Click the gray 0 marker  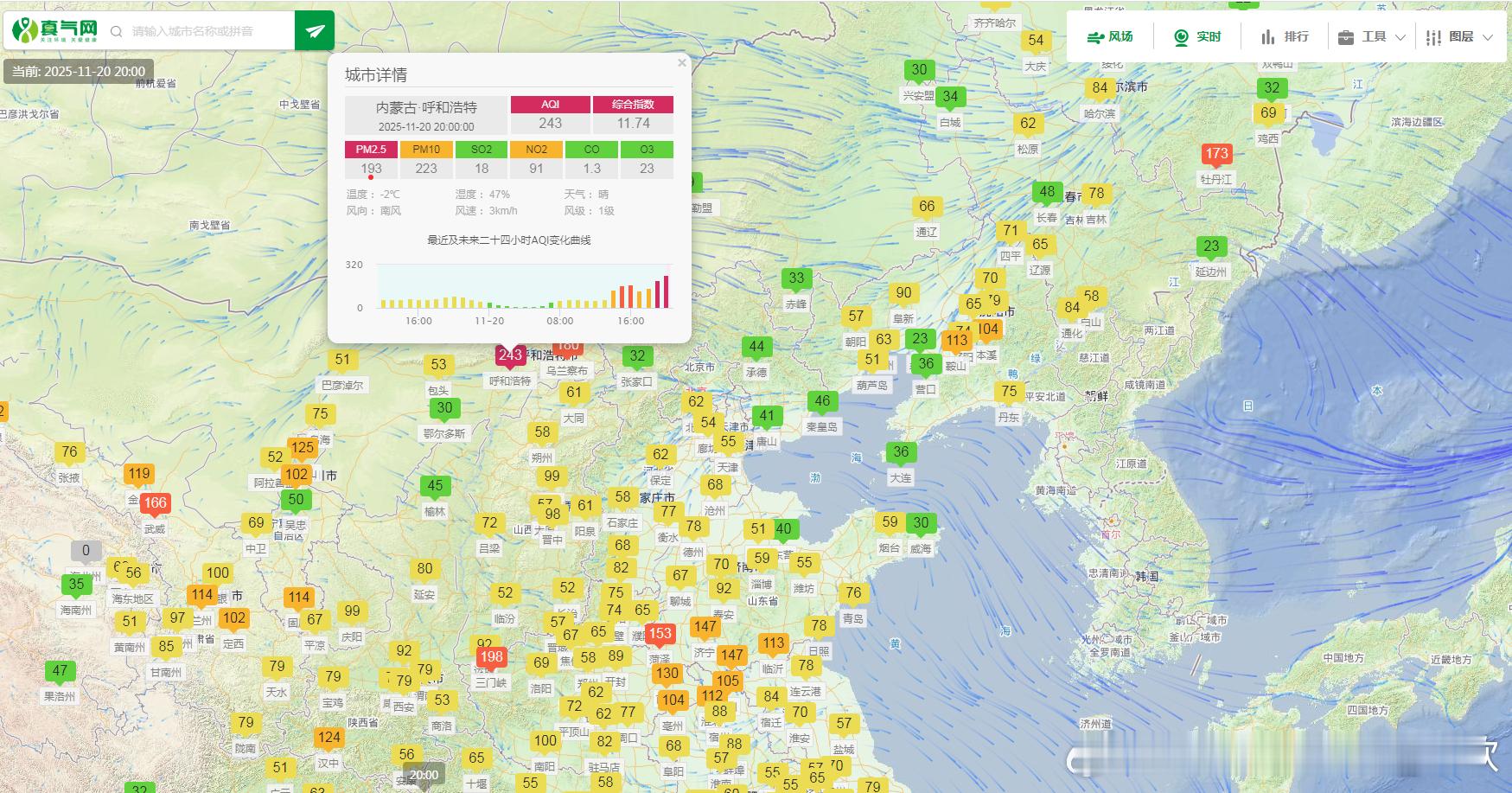86,551
